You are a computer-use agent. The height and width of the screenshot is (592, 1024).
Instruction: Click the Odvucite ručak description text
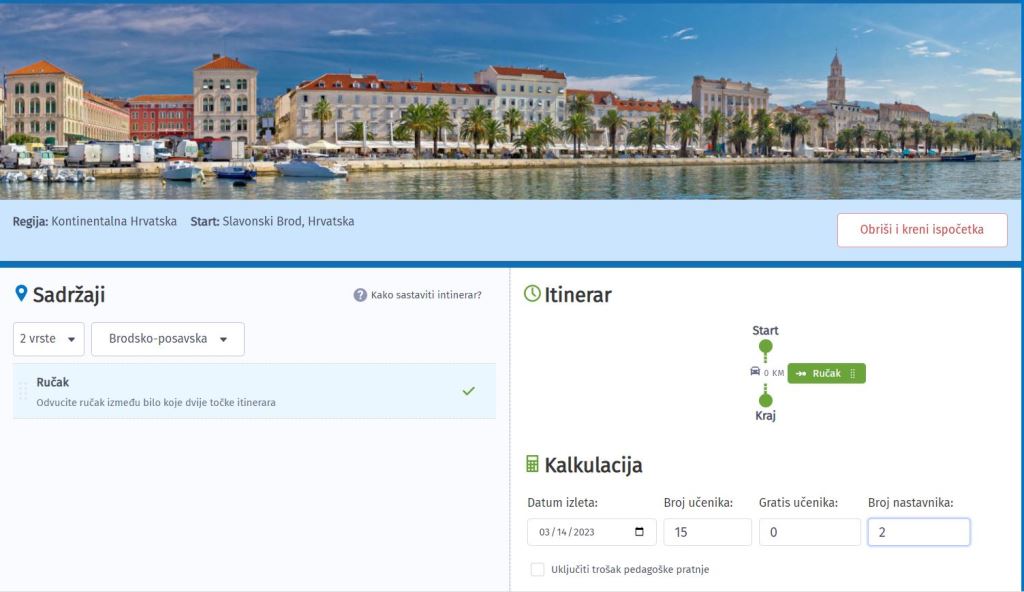coord(156,403)
